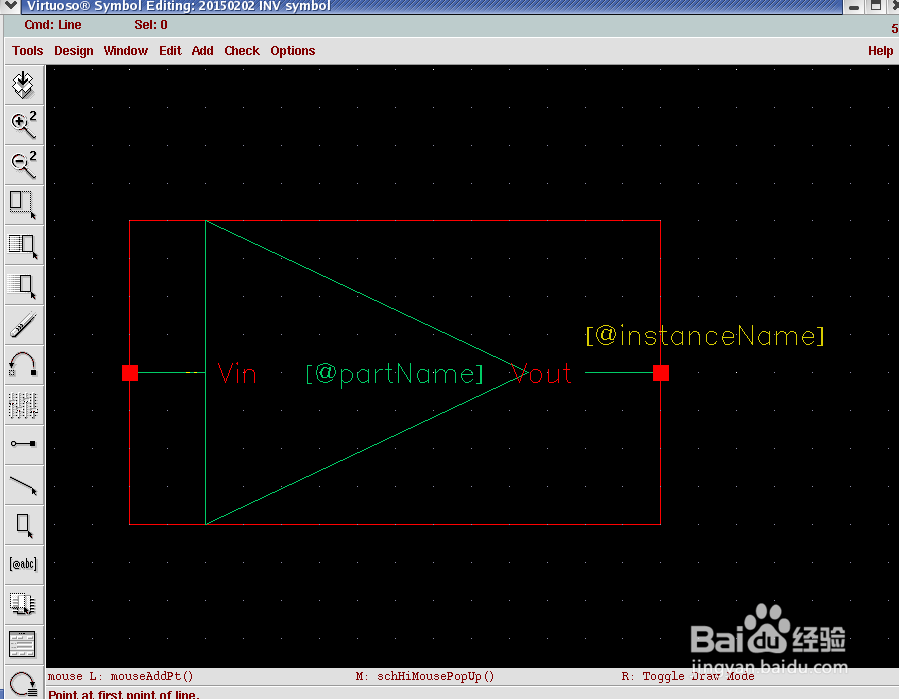Select the [@abc] label tool icon
899x699 pixels.
pos(24,564)
